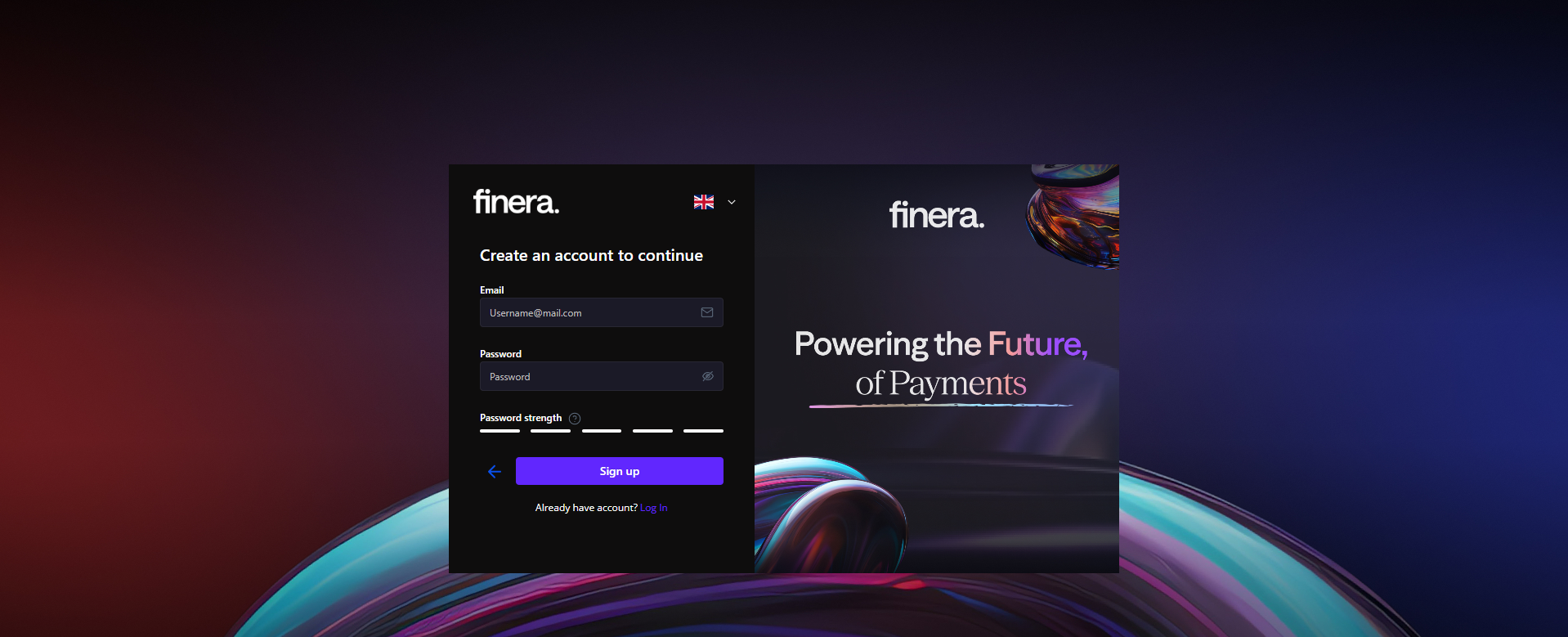Click the third password strength bar

coord(602,431)
